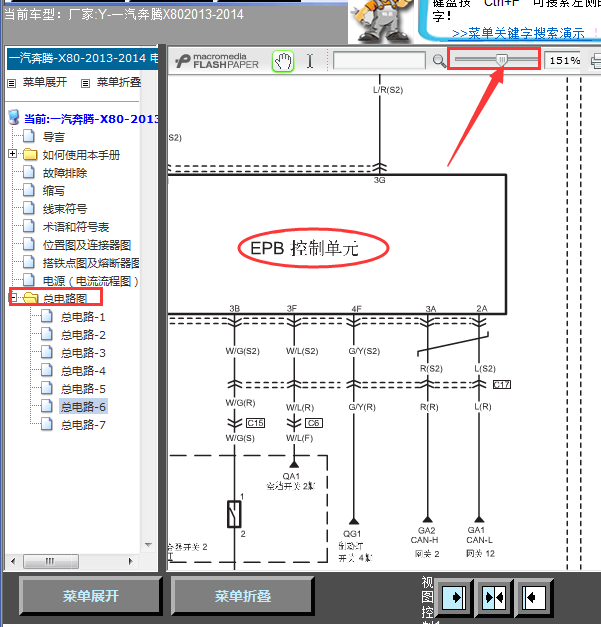Click the tree horizontal scrollbar thumb
This screenshot has width=601, height=627.
pos(51,561)
